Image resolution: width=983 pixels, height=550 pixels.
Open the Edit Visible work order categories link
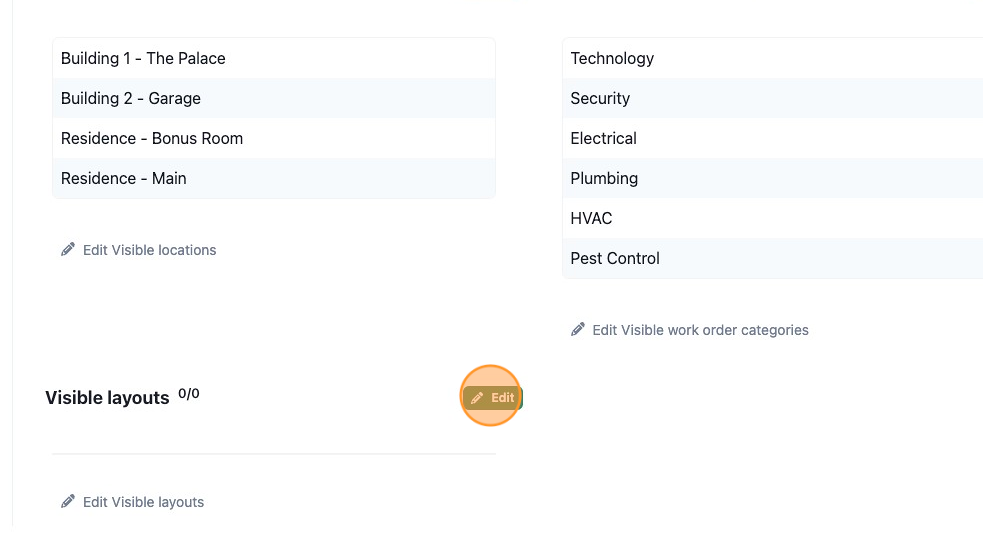click(x=690, y=330)
